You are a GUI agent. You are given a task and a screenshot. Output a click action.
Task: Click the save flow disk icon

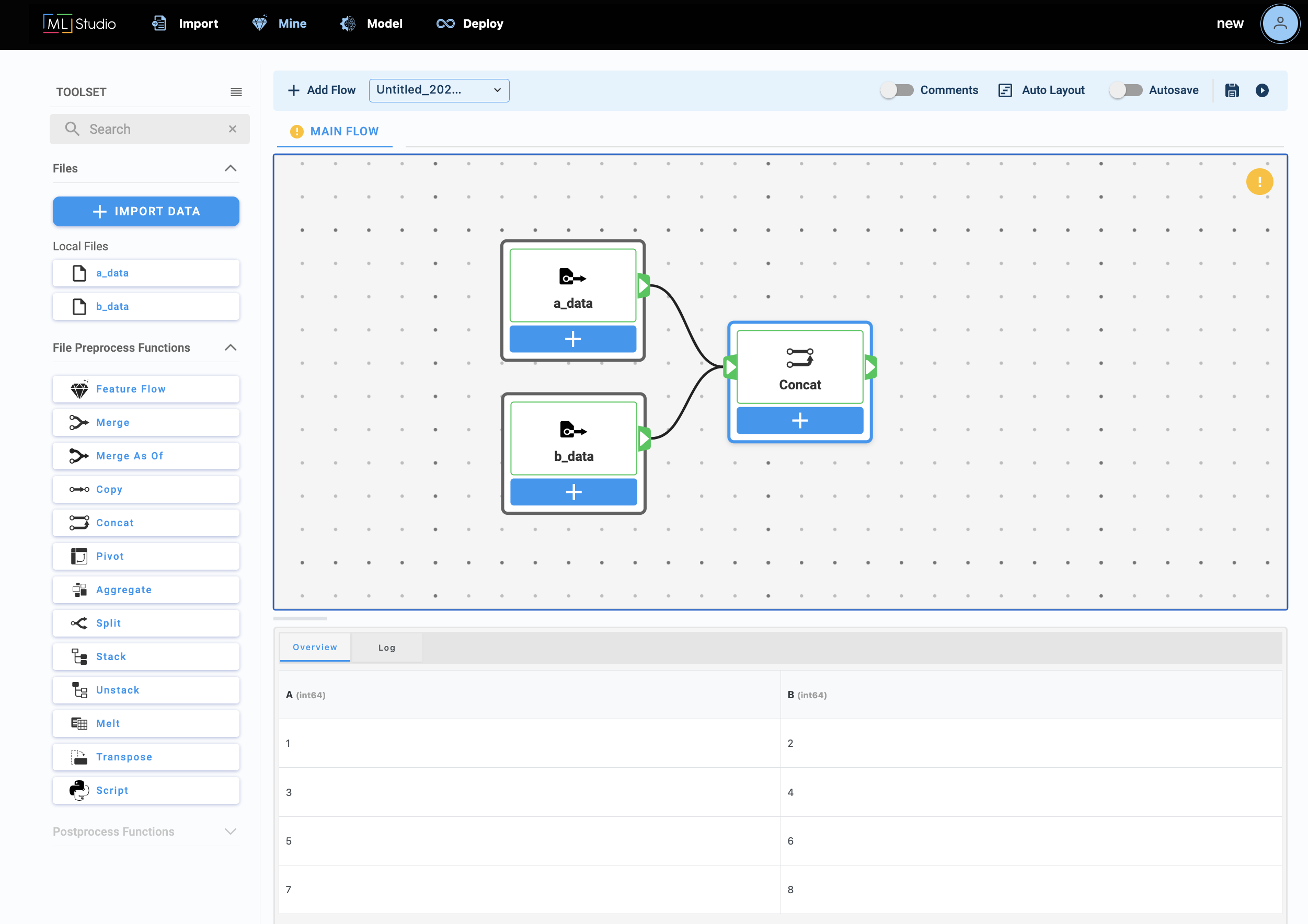1232,90
